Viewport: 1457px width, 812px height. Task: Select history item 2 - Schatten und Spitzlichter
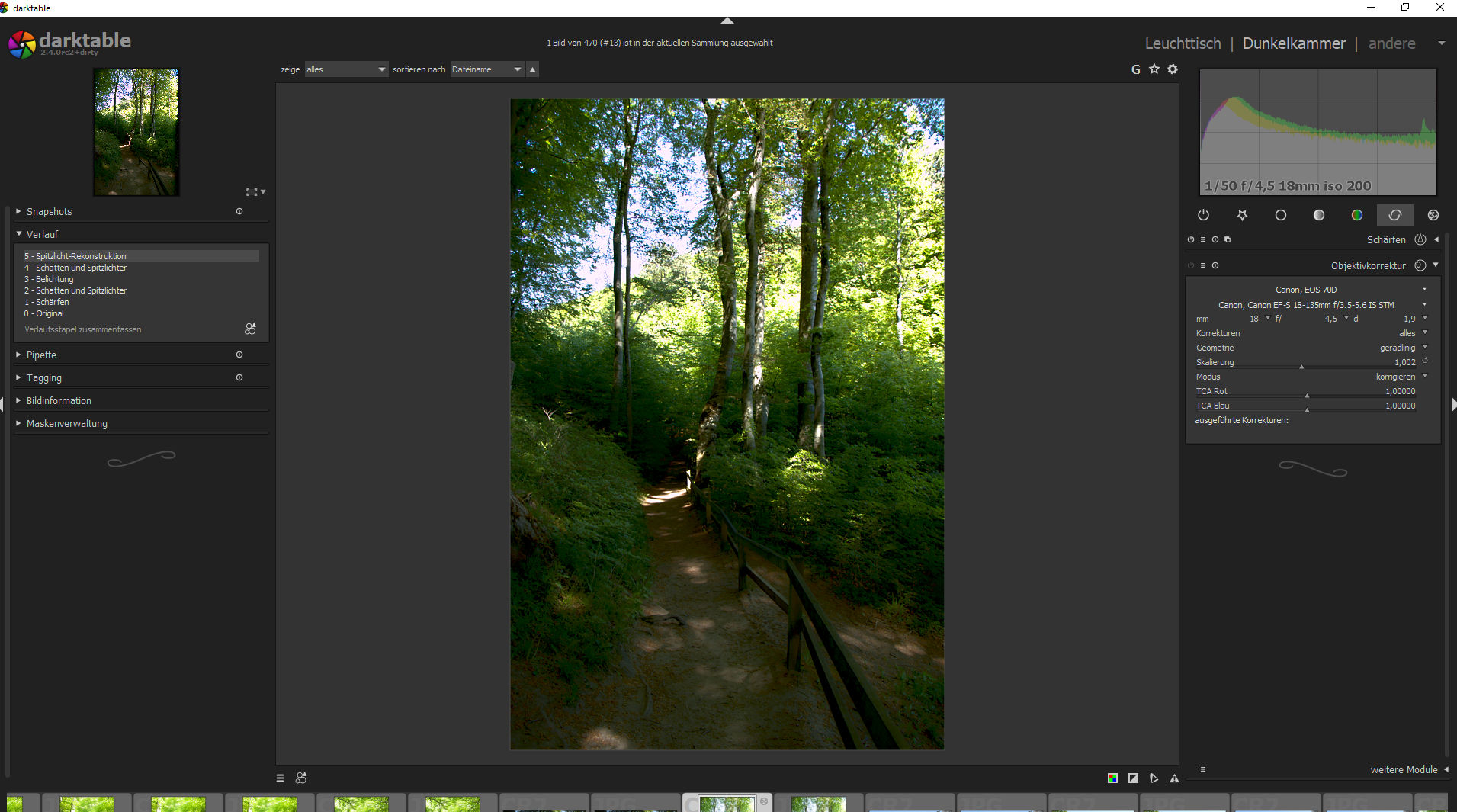coord(141,290)
